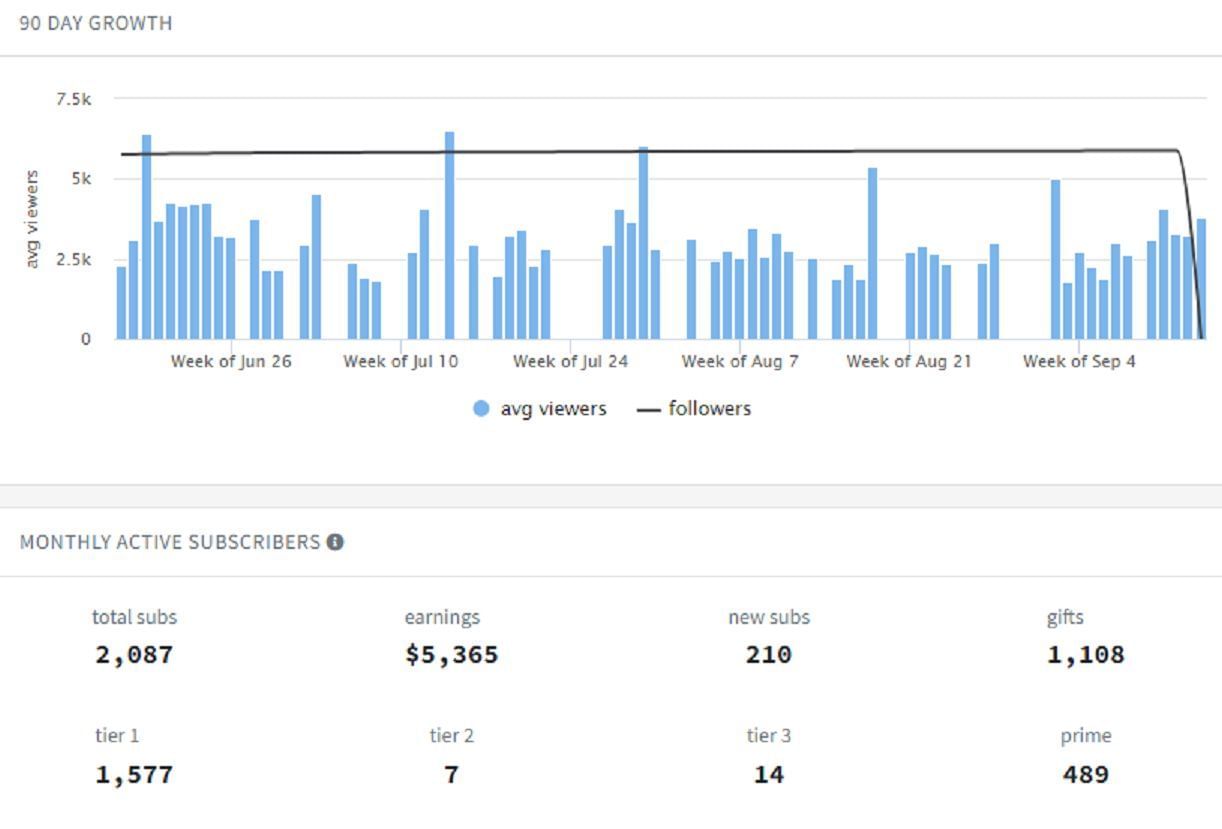Click the tier 3 value 14
Image resolution: width=1222 pixels, height=829 pixels.
[x=768, y=775]
